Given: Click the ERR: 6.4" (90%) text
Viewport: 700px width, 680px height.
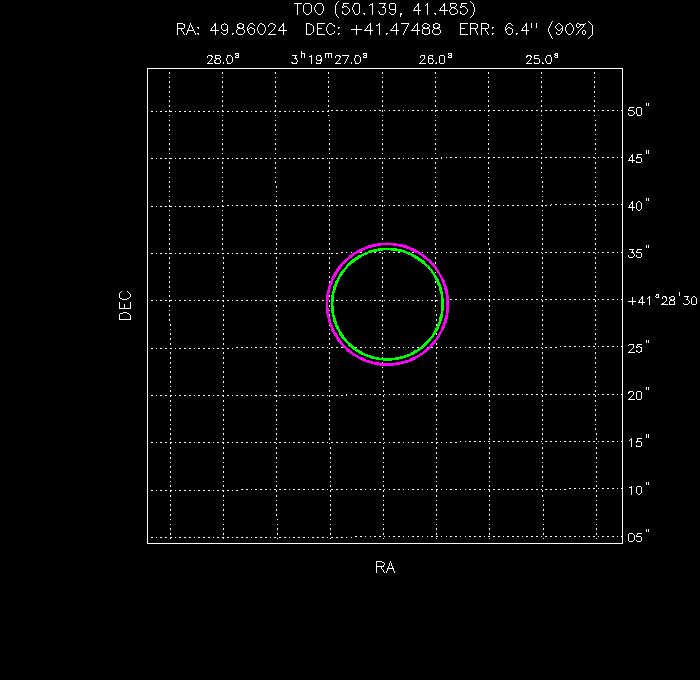Looking at the screenshot, I should point(527,29).
